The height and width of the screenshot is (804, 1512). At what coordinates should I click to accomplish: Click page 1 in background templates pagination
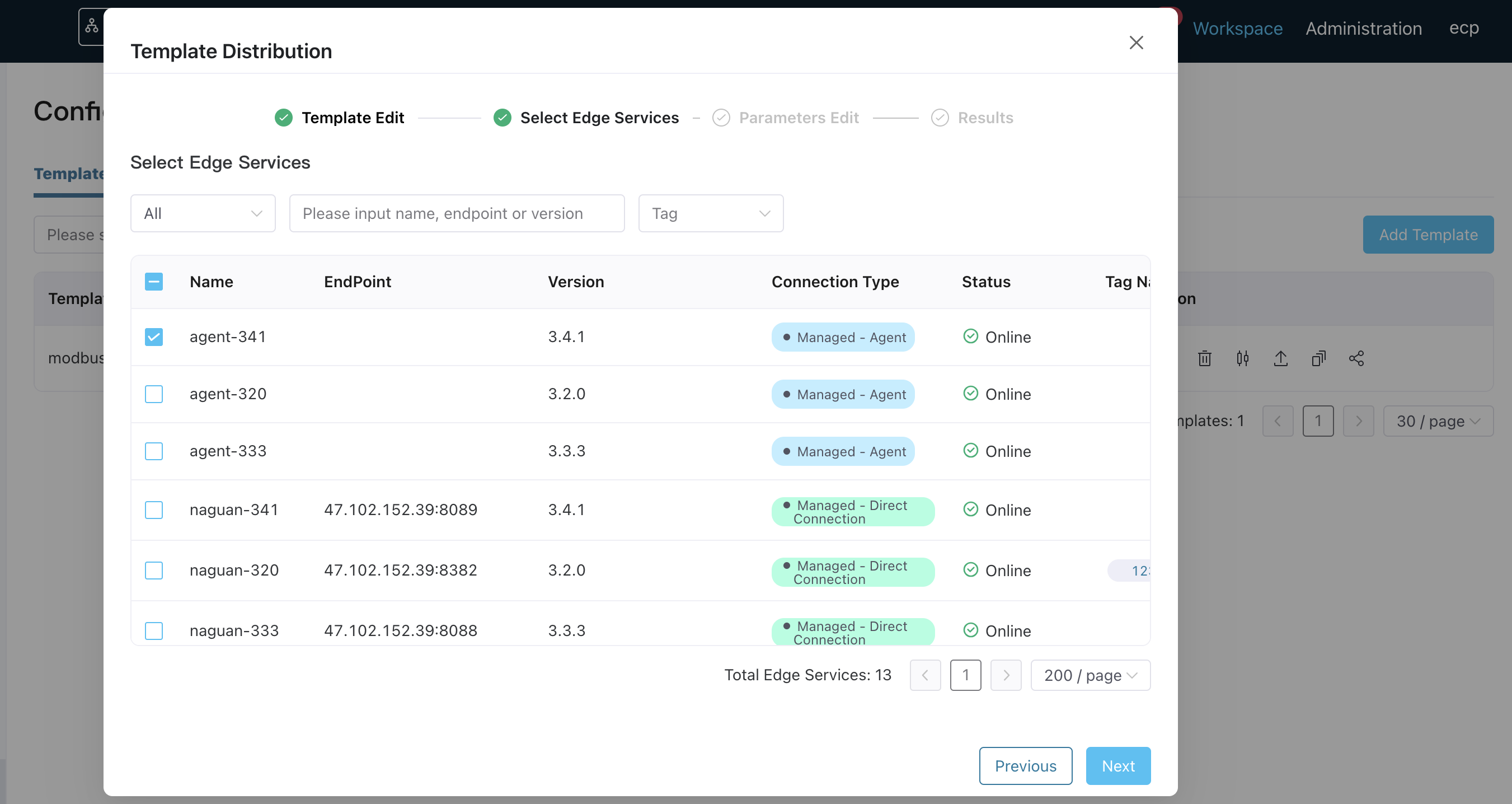[x=1318, y=421]
